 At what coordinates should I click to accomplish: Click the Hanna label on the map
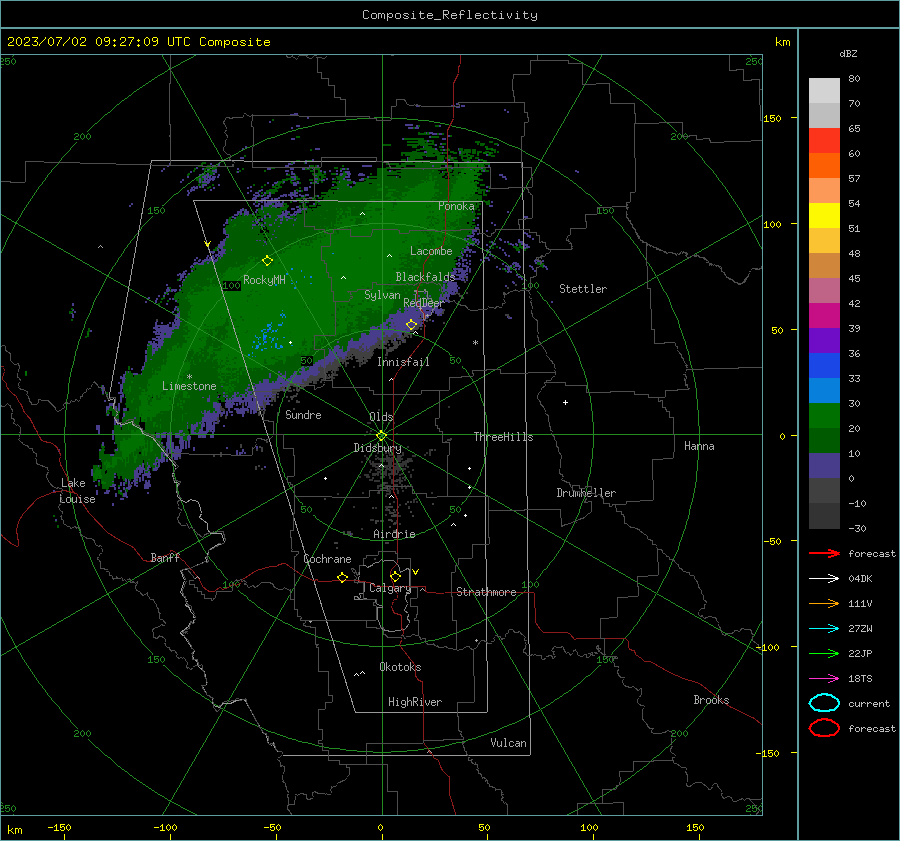click(x=699, y=446)
